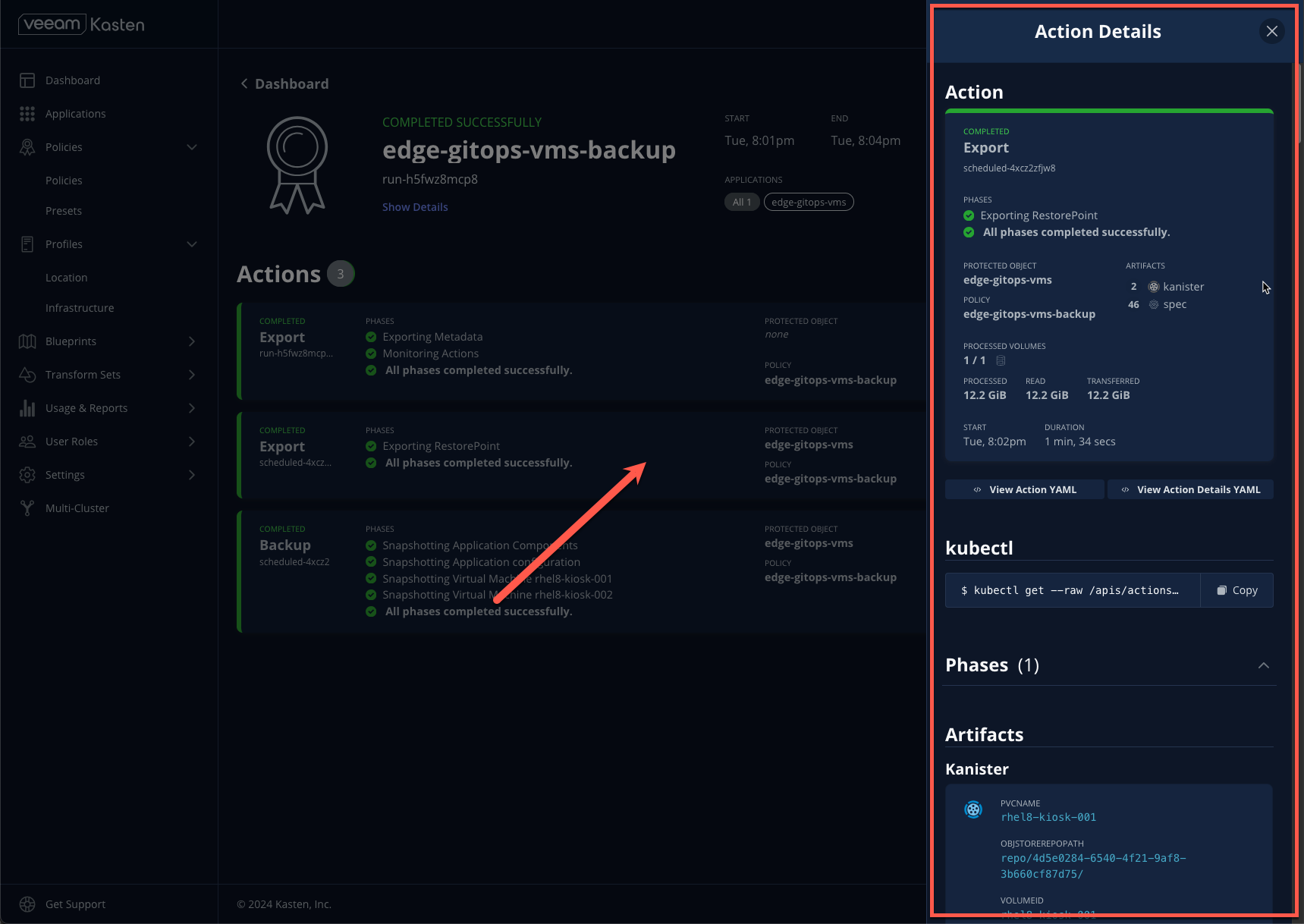Click the Actions count badge 3
The image size is (1304, 924).
(x=341, y=274)
